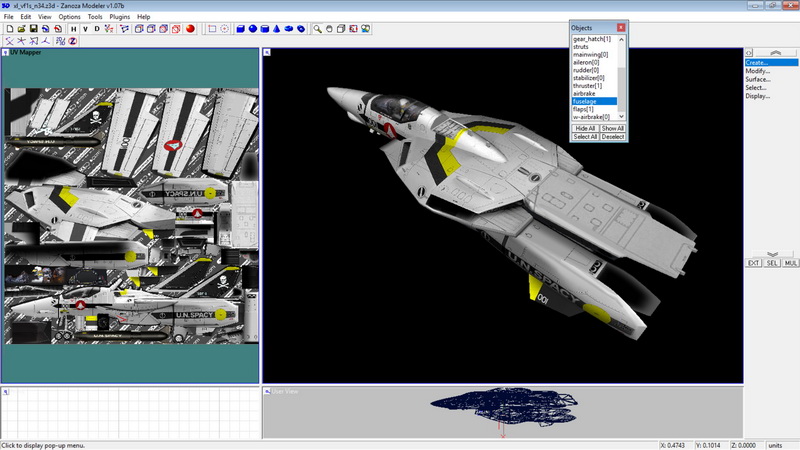The width and height of the screenshot is (800, 450).
Task: Create a torus primitive
Action: pos(289,29)
